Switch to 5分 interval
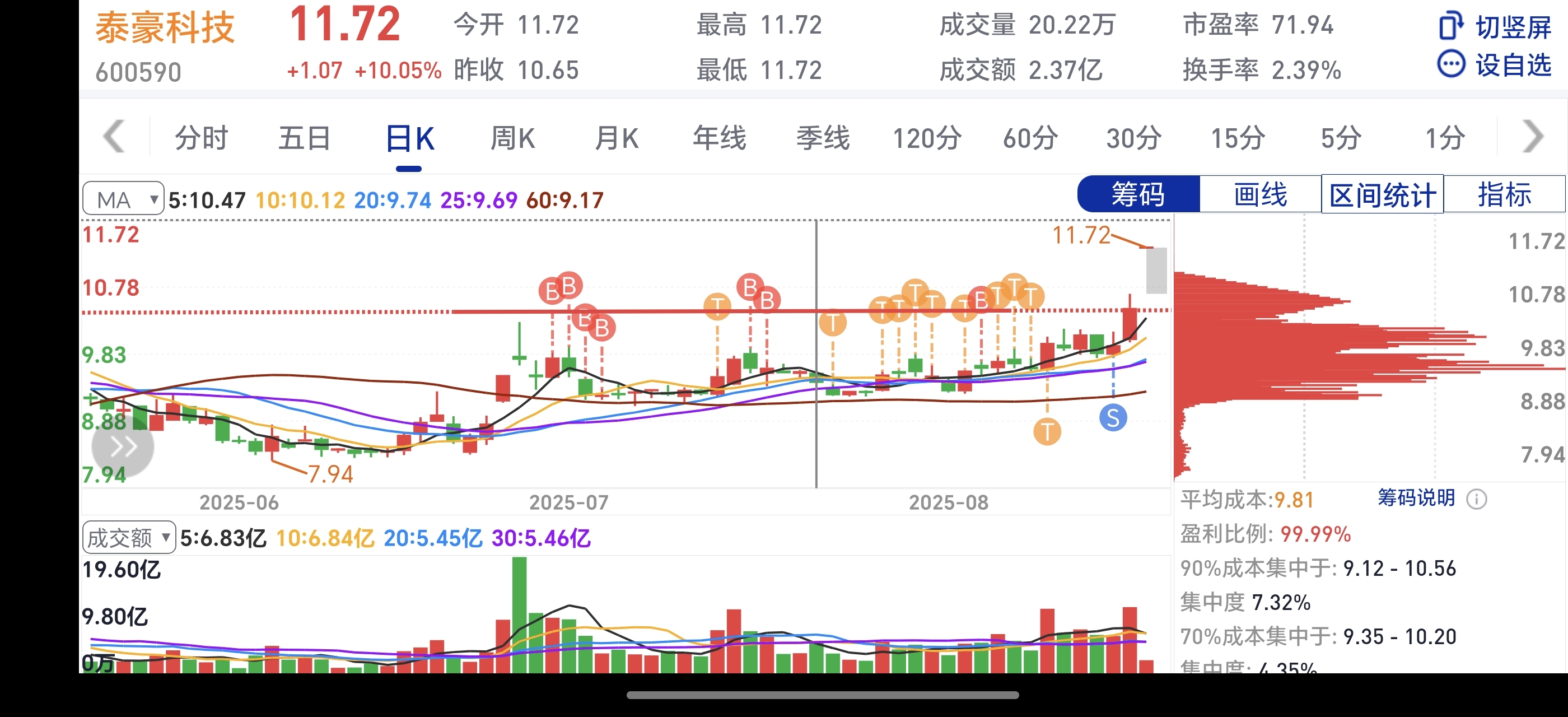Viewport: 1568px width, 717px height. click(x=1341, y=138)
